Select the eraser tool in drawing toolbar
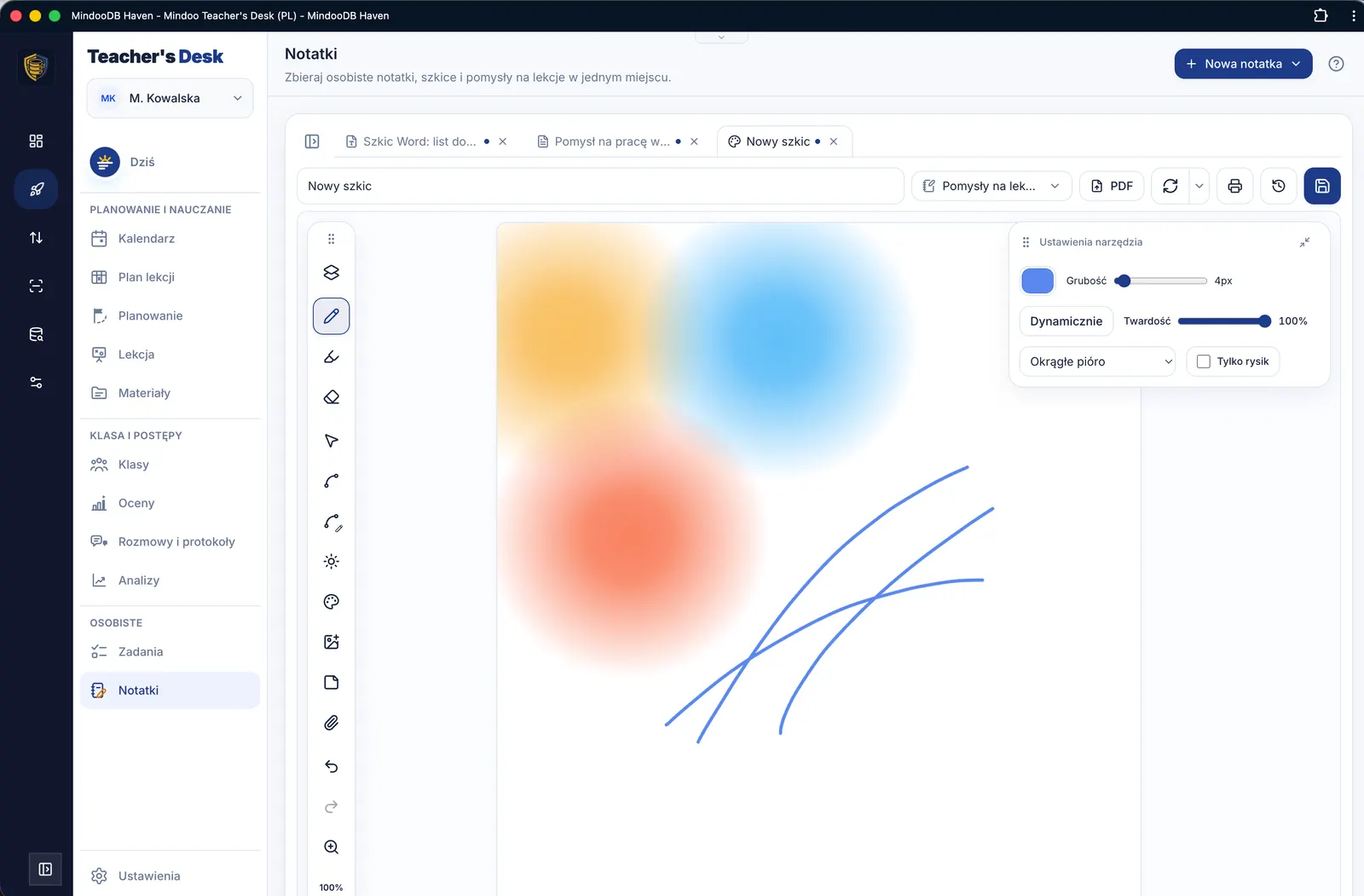 (332, 397)
